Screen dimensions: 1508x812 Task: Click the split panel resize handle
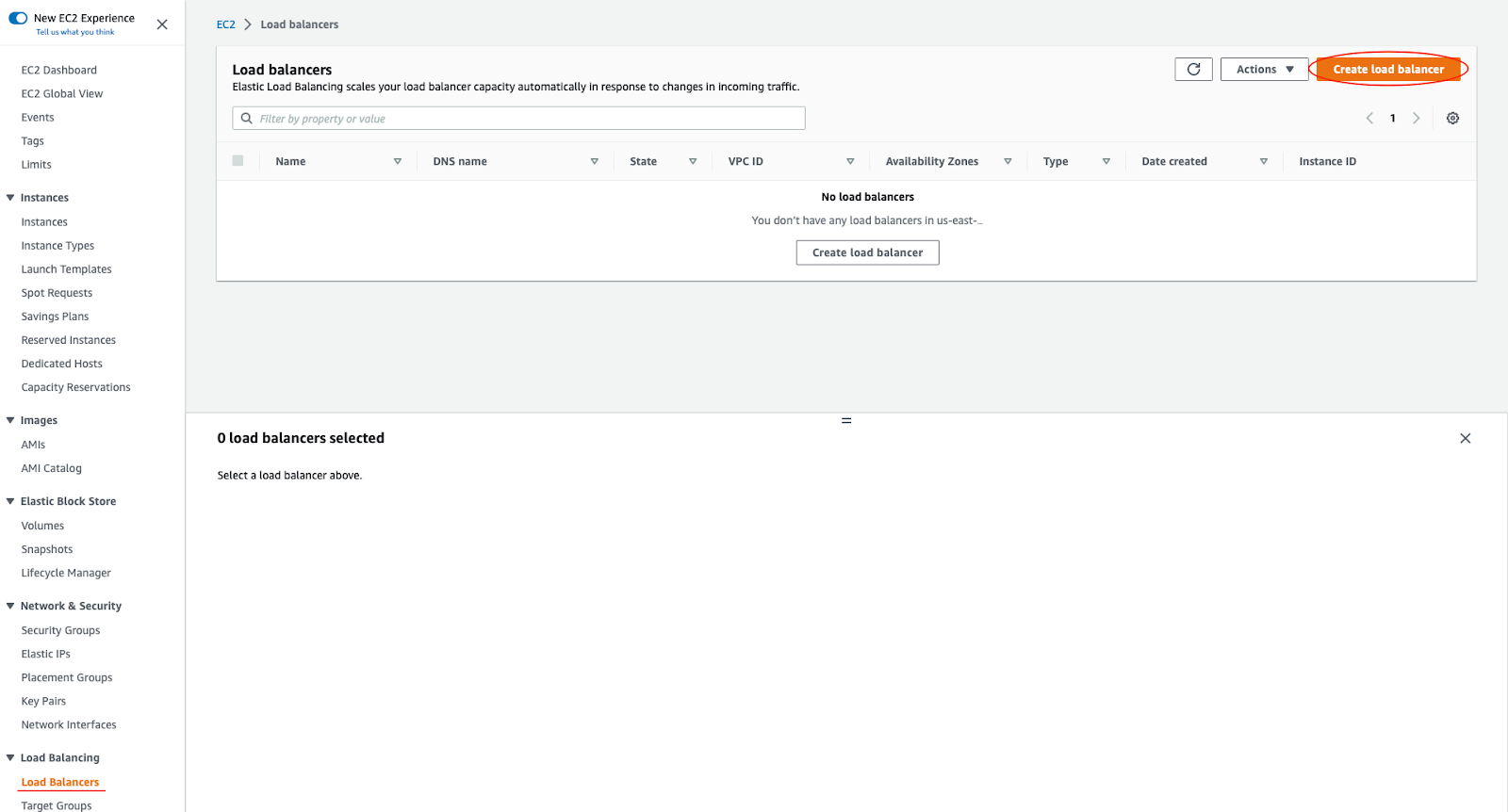coord(846,420)
